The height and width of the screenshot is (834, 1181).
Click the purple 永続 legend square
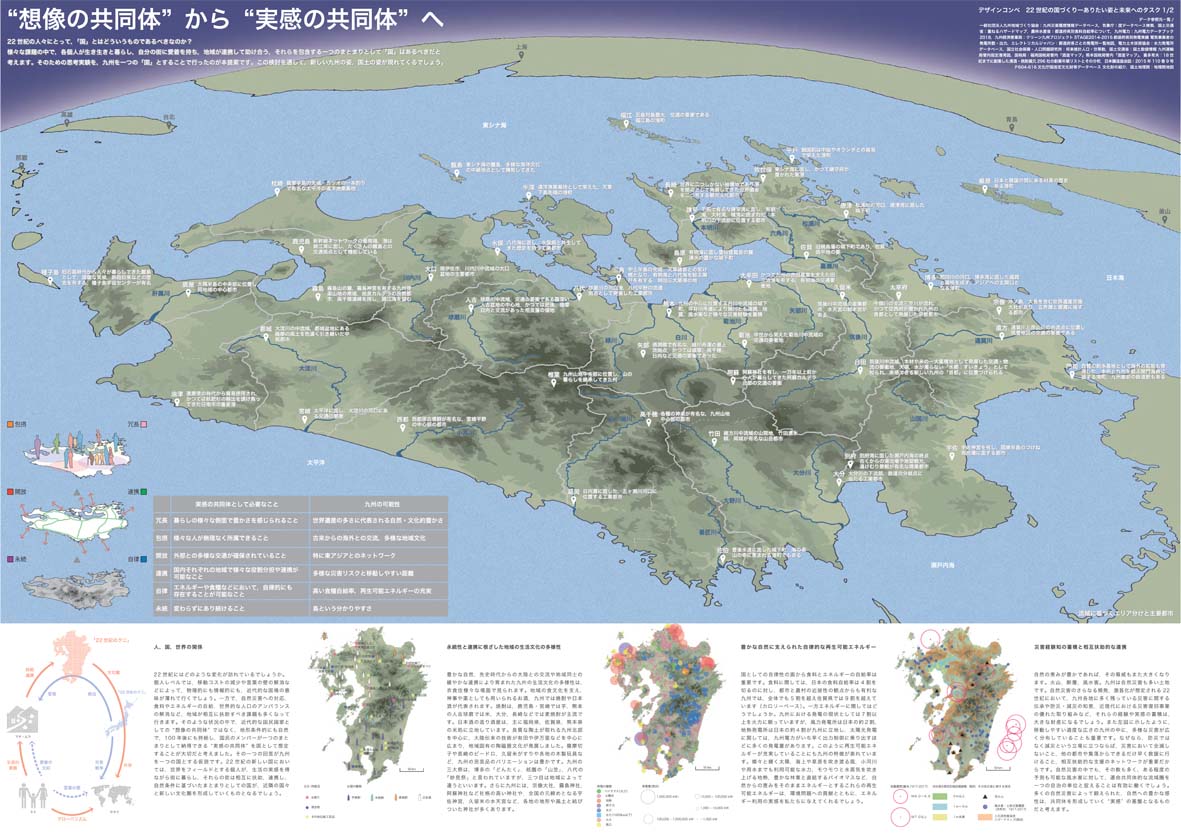tap(10, 558)
